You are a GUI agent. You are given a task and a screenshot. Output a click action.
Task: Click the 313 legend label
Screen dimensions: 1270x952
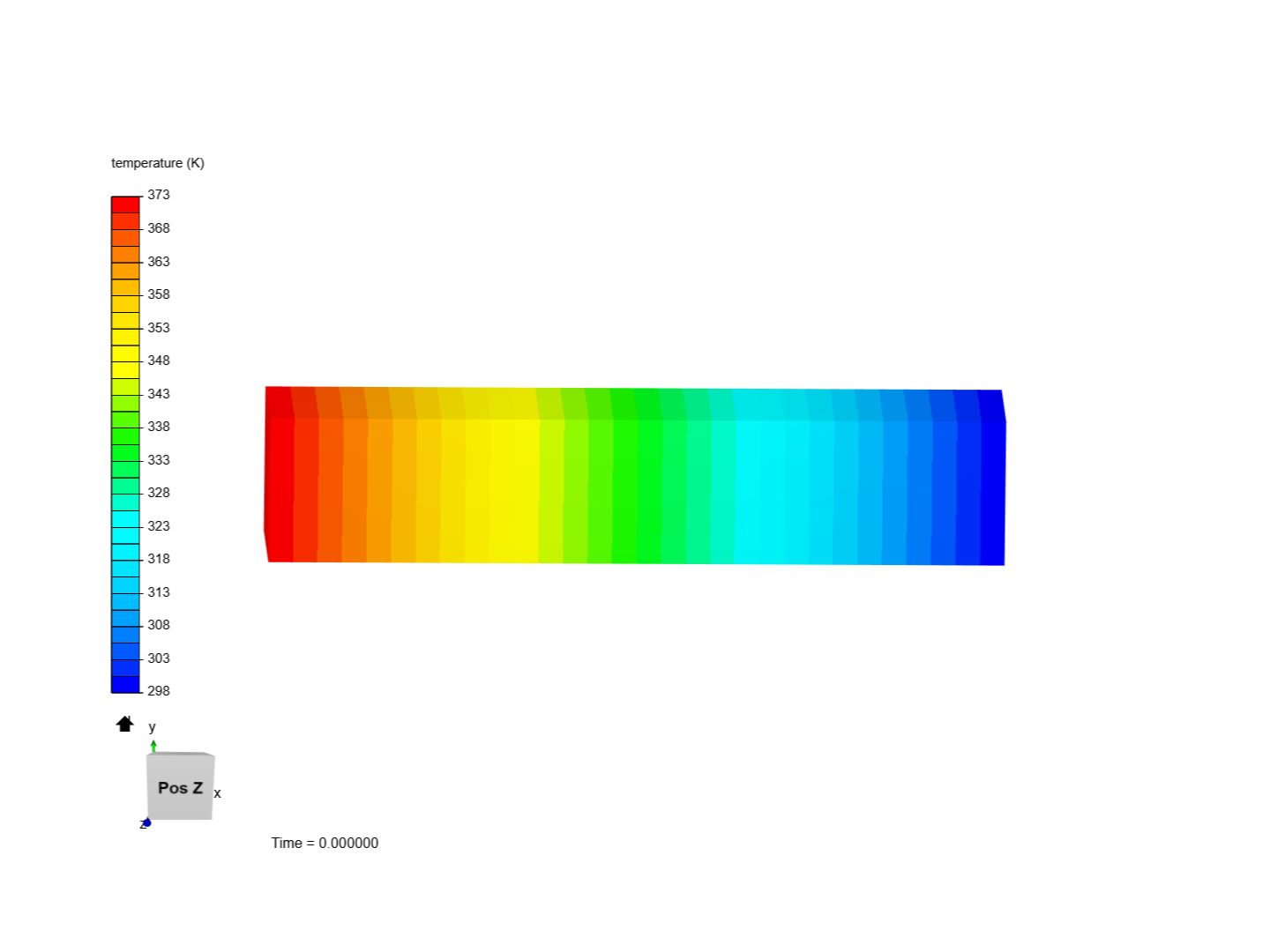(x=159, y=592)
